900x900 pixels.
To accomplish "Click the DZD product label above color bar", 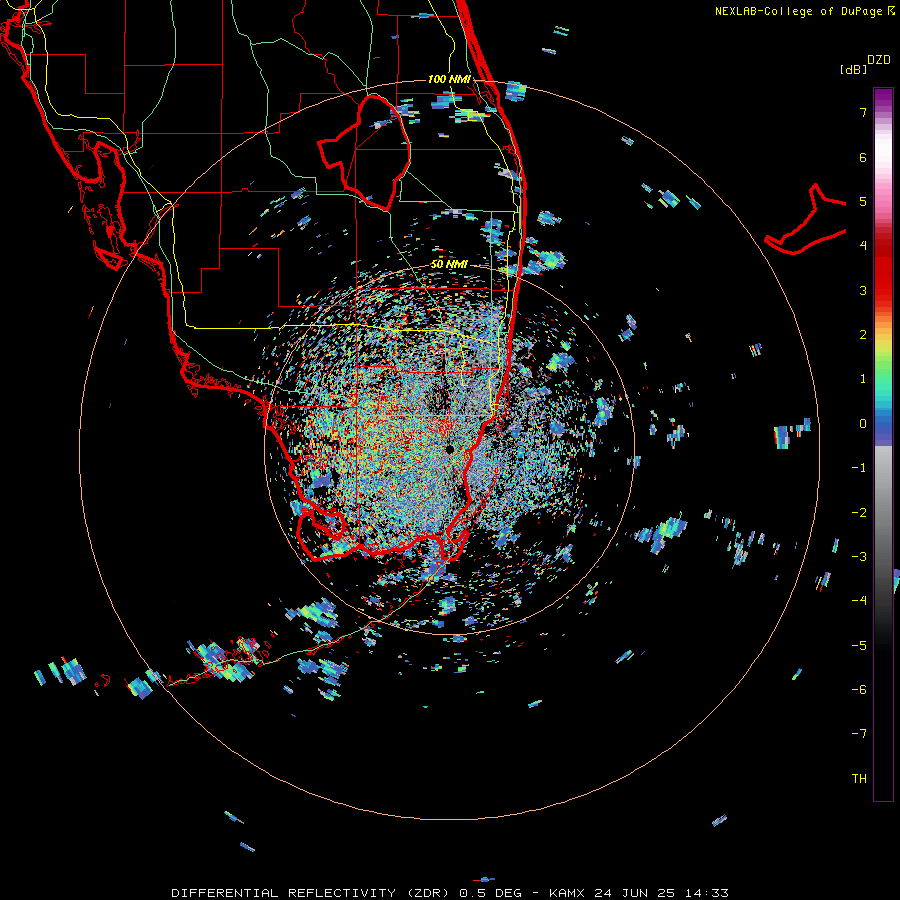I will (x=879, y=60).
